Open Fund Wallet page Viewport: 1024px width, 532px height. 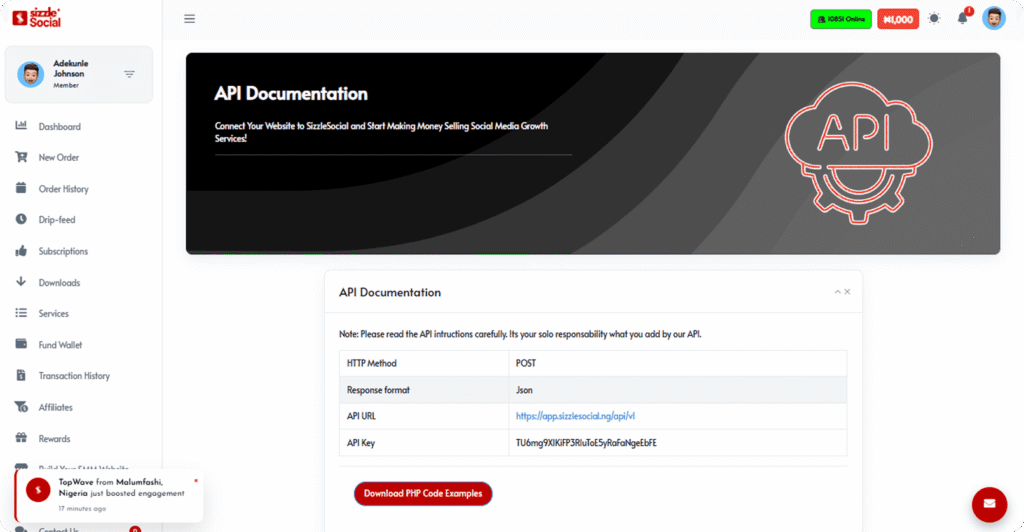coord(60,345)
